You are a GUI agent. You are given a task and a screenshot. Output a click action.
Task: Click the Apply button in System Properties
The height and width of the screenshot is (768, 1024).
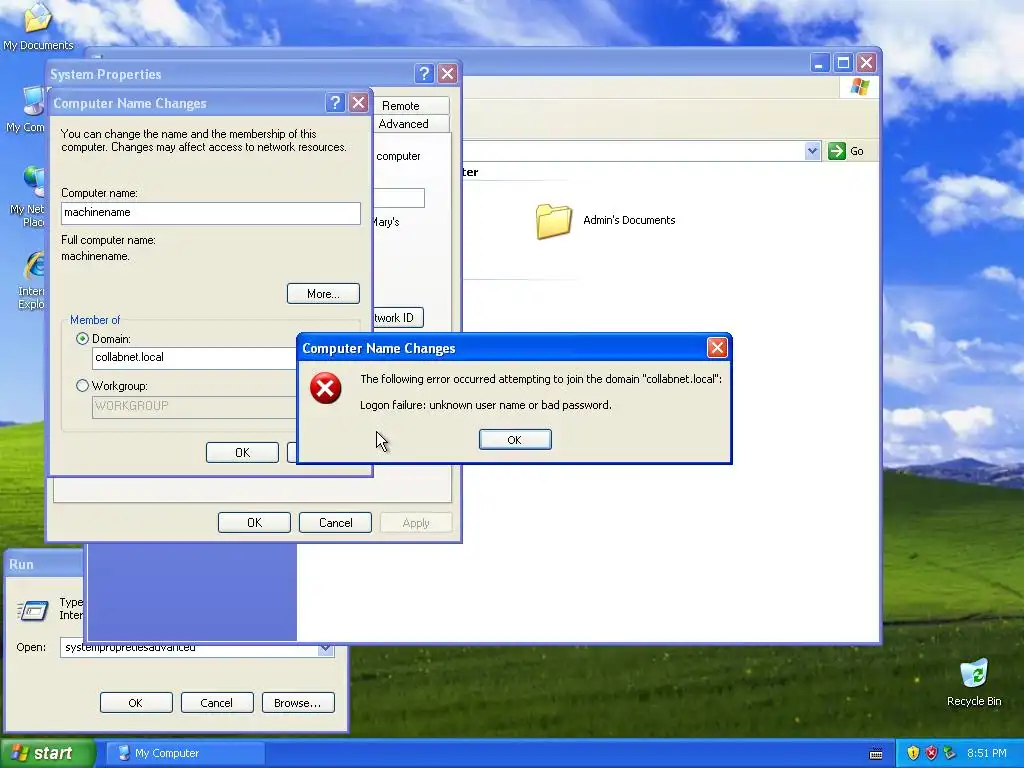point(416,522)
